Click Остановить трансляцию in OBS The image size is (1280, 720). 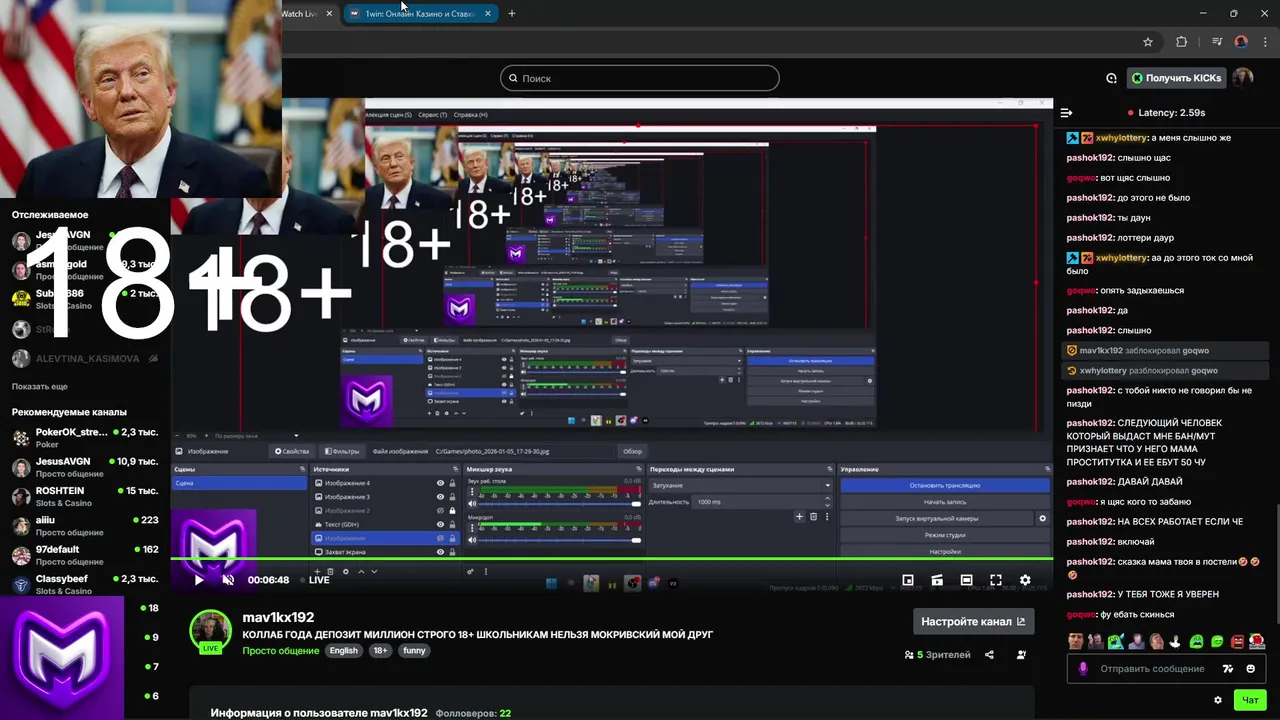(945, 485)
